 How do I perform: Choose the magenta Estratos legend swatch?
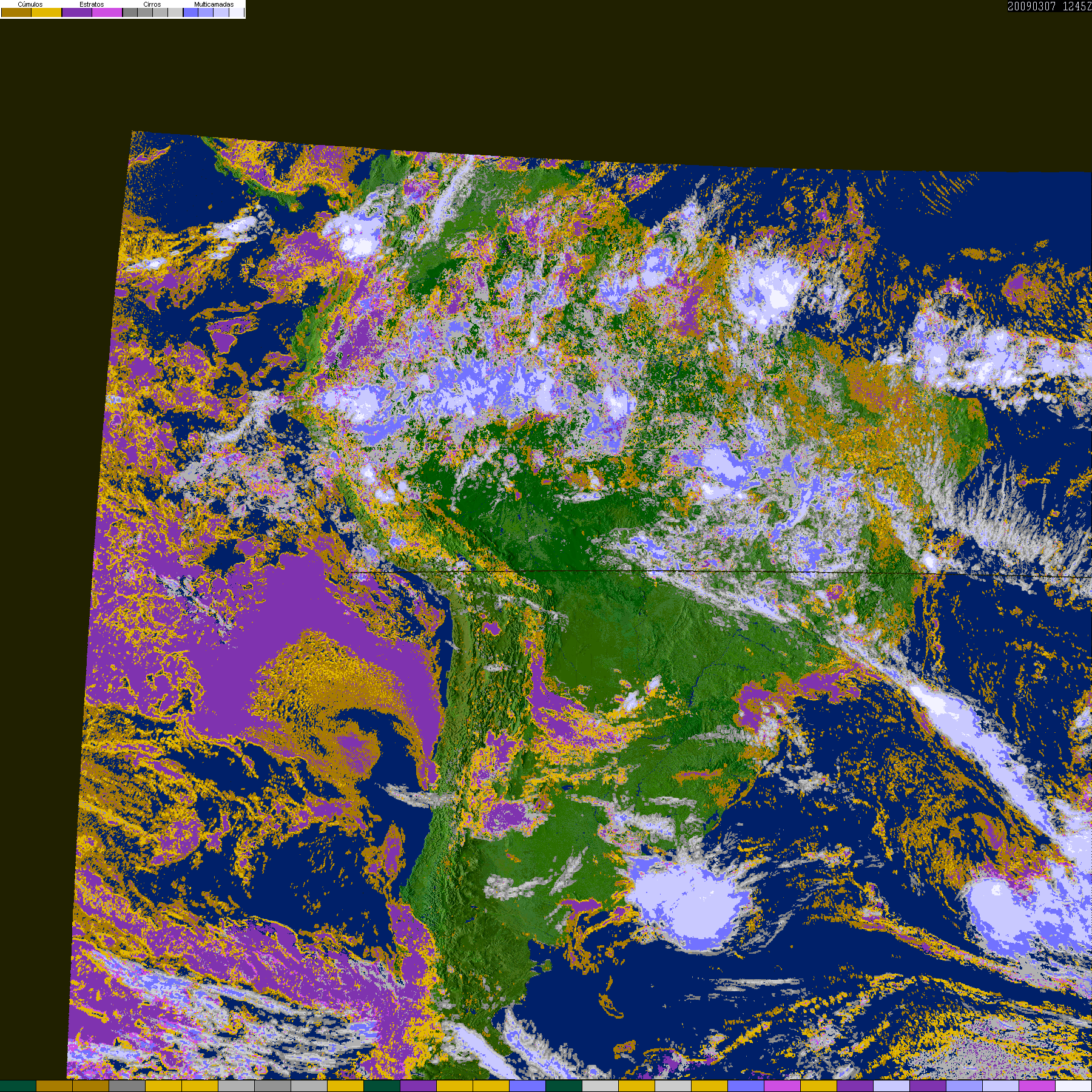pos(107,12)
